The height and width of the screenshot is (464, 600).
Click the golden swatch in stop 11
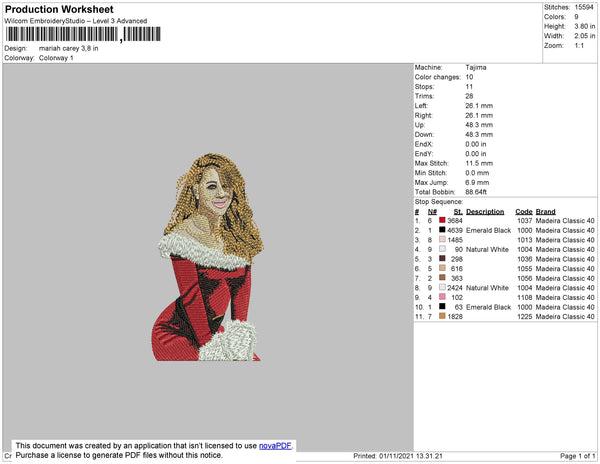click(x=442, y=316)
